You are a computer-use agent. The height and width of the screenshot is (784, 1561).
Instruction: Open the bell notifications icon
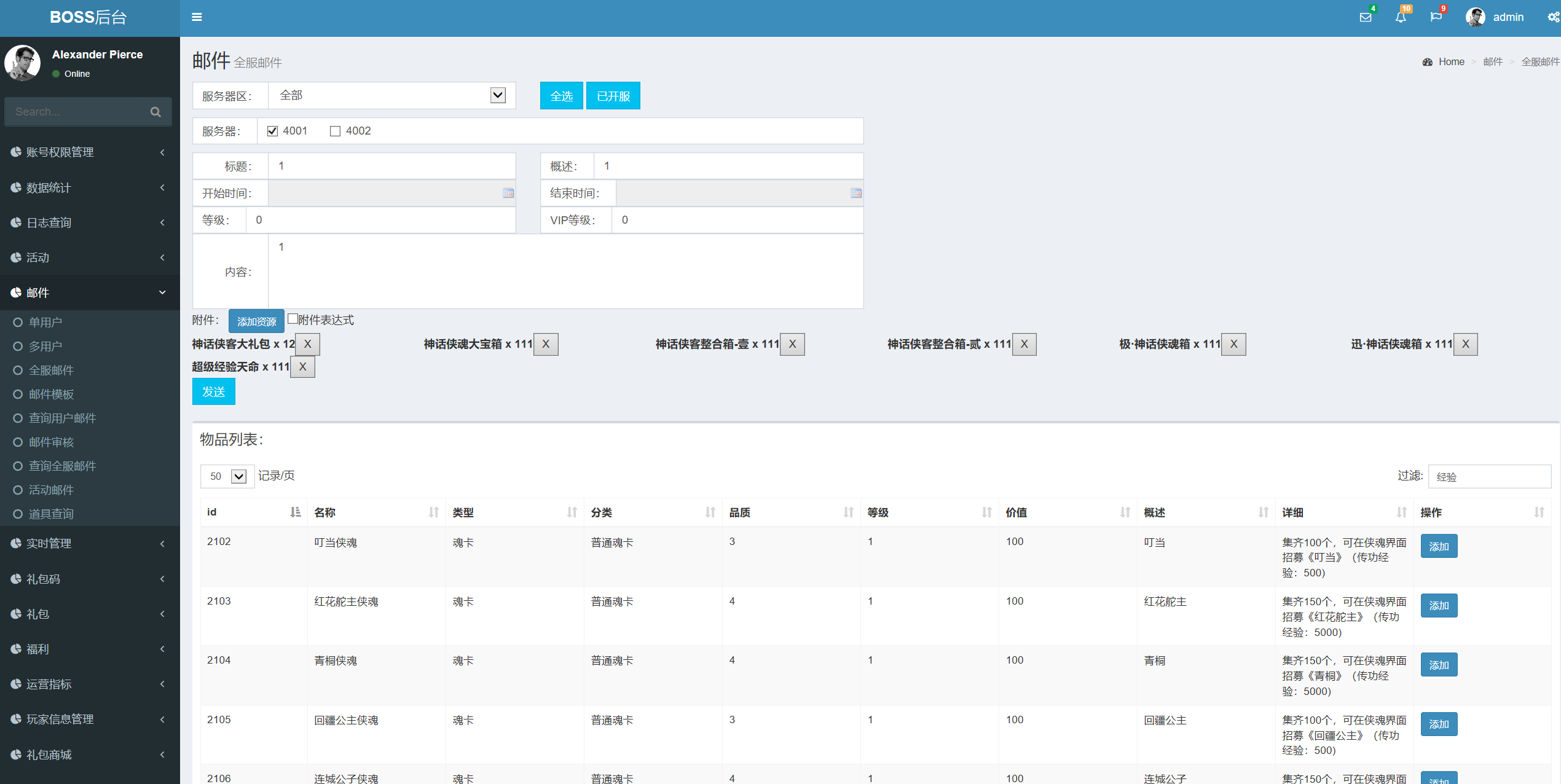pos(1401,17)
